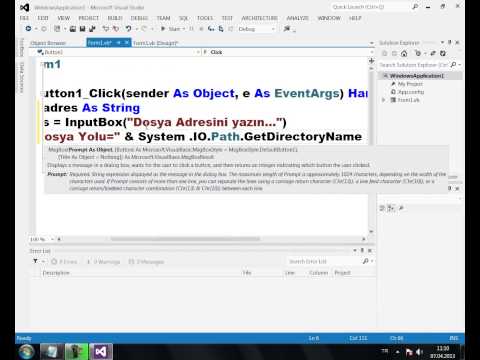Click the editor split plus handle

(372, 61)
